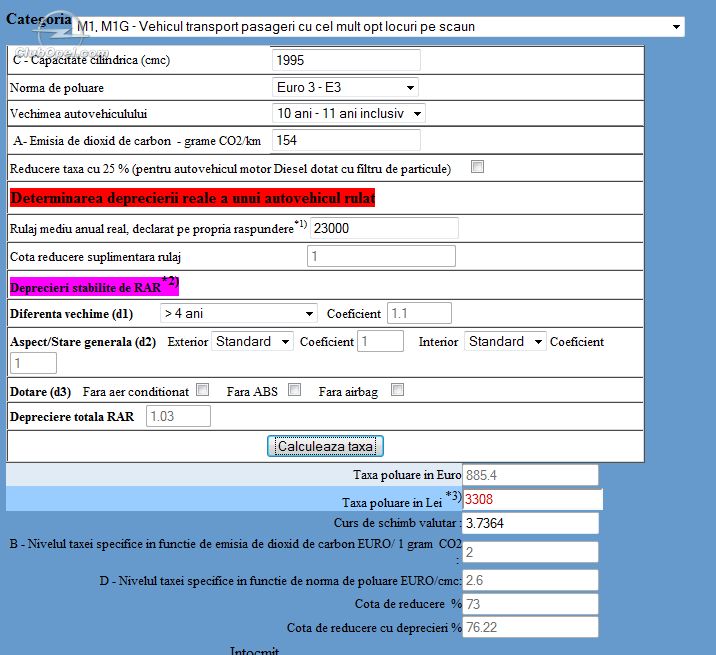This screenshot has width=716, height=655.
Task: Open the Categoria vehicle type dropdown
Action: [378, 27]
